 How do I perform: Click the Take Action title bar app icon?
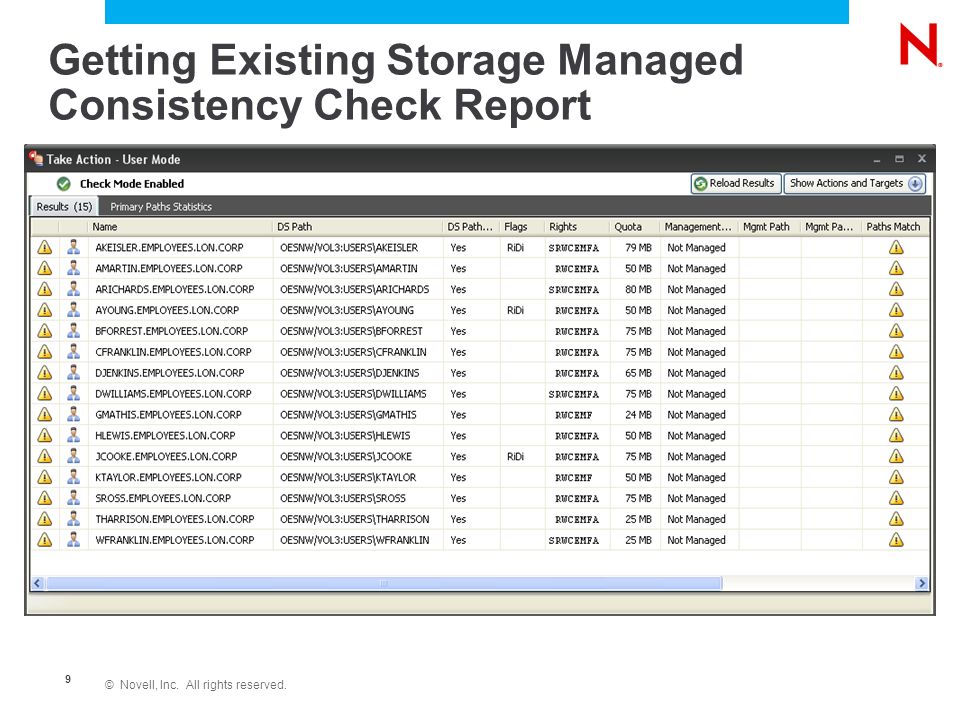[36, 158]
